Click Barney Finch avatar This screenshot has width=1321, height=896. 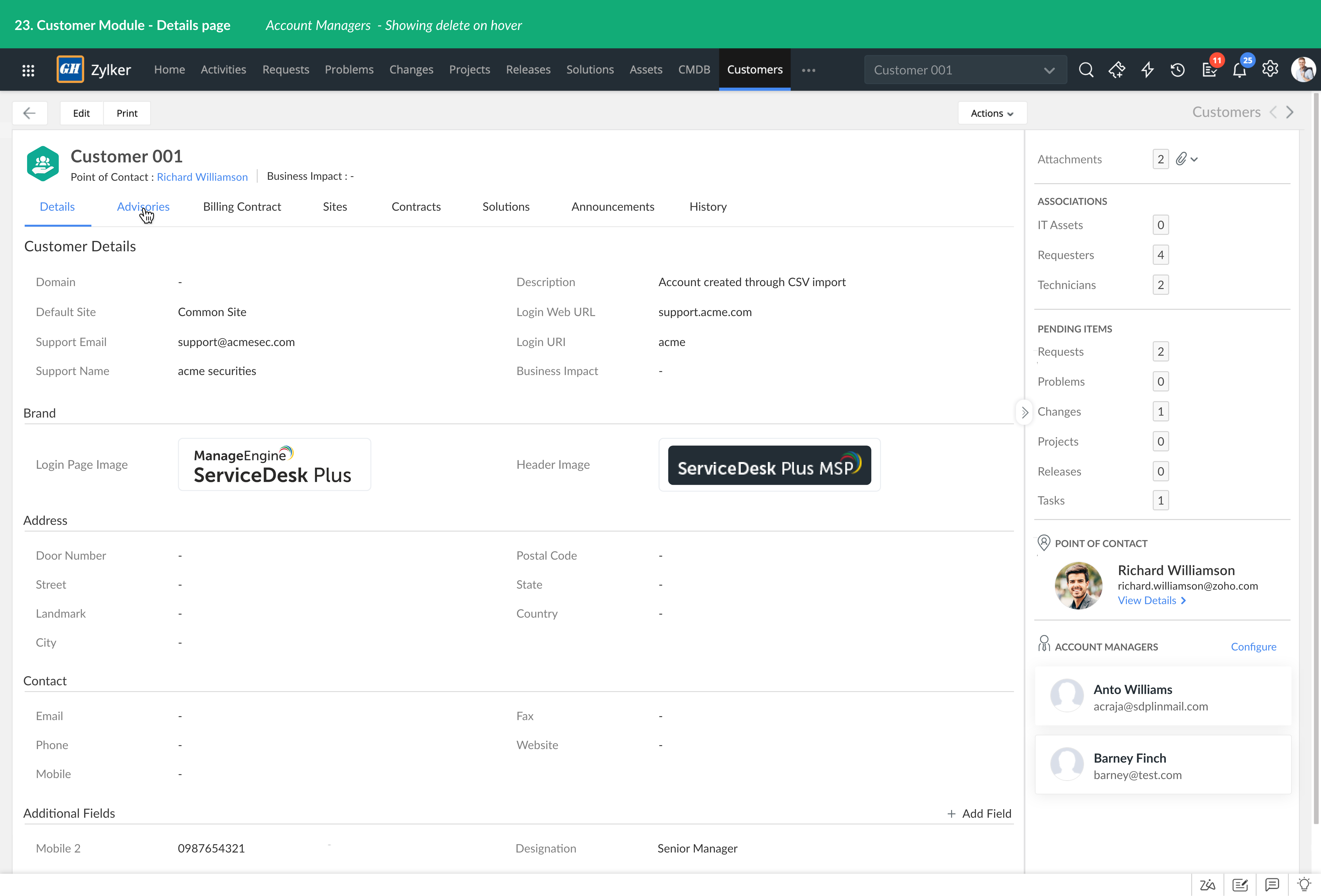click(x=1067, y=764)
